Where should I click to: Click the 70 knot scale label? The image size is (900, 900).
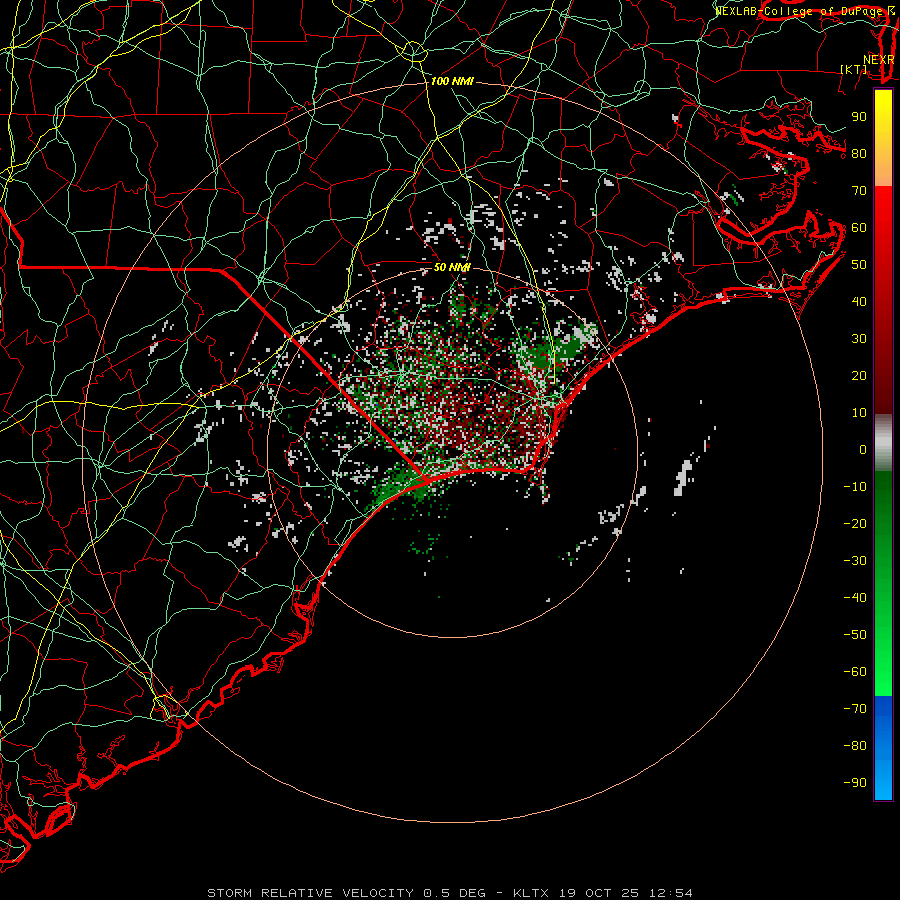click(x=859, y=191)
